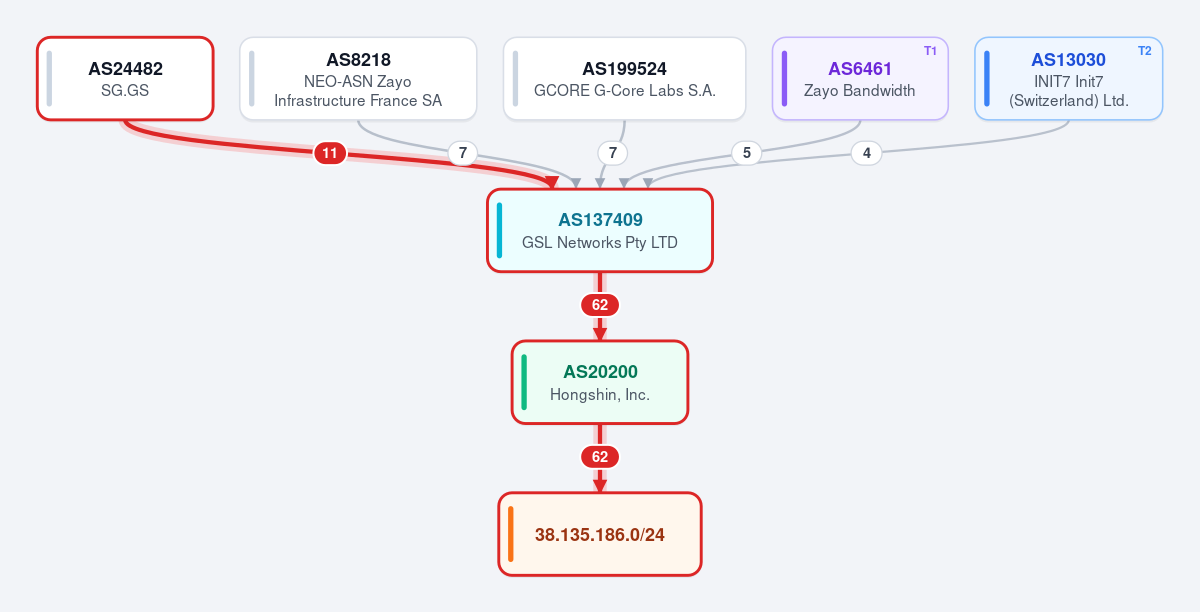Screen dimensions: 1200x612
Task: Click the red 11 path count badge
Action: 330,153
